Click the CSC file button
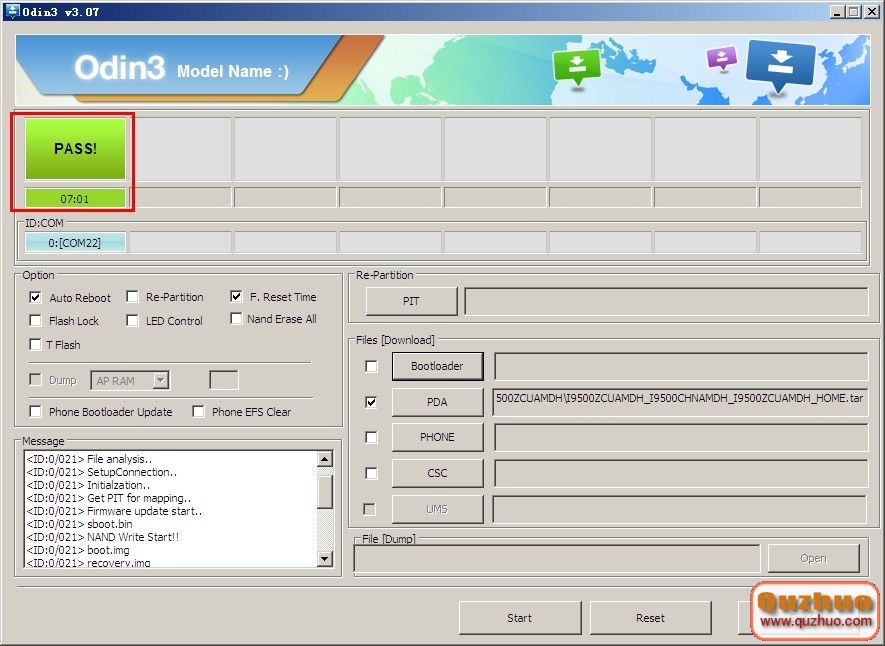Image resolution: width=885 pixels, height=646 pixels. click(x=437, y=473)
